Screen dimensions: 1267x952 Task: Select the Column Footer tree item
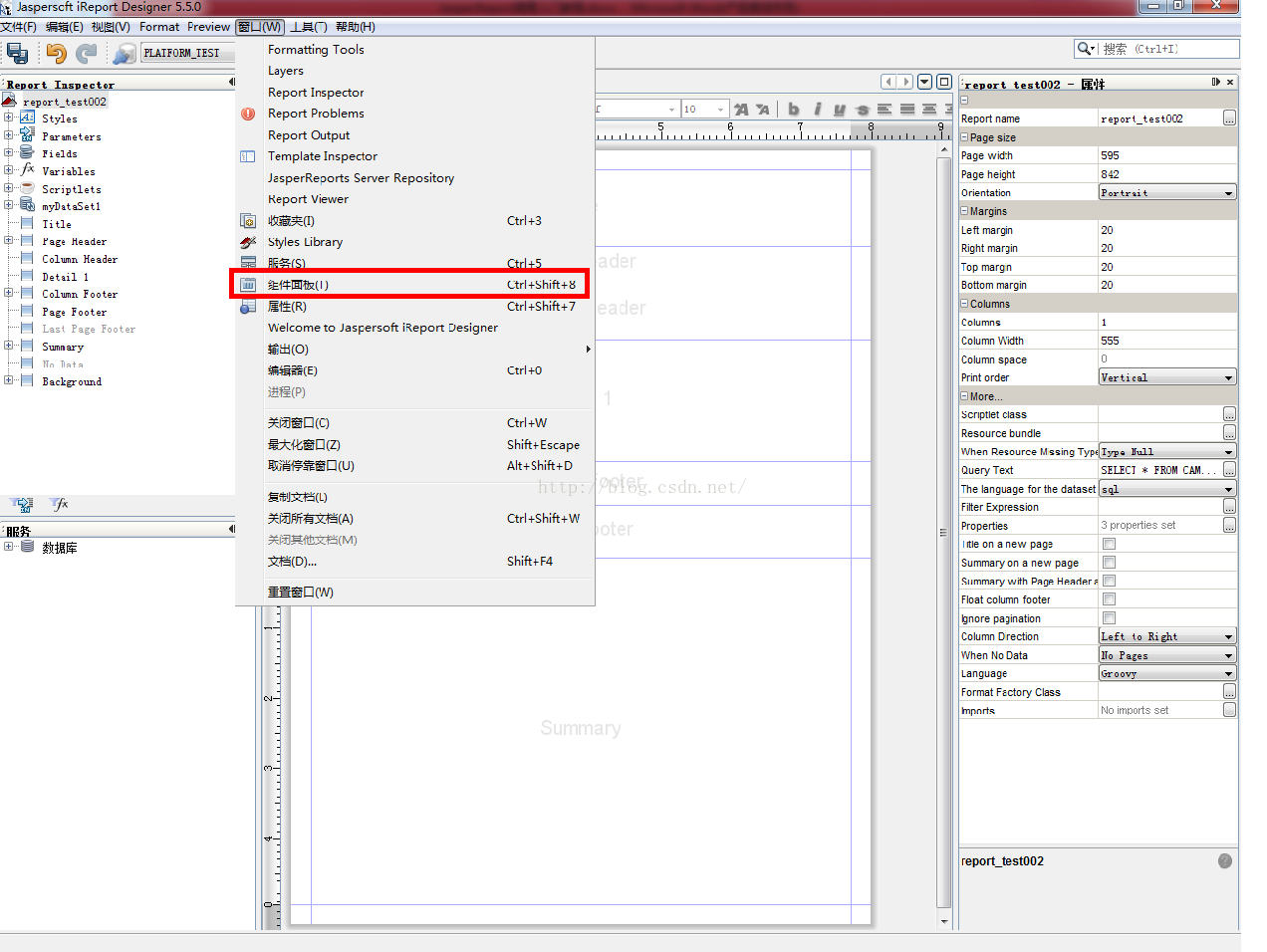[x=80, y=295]
